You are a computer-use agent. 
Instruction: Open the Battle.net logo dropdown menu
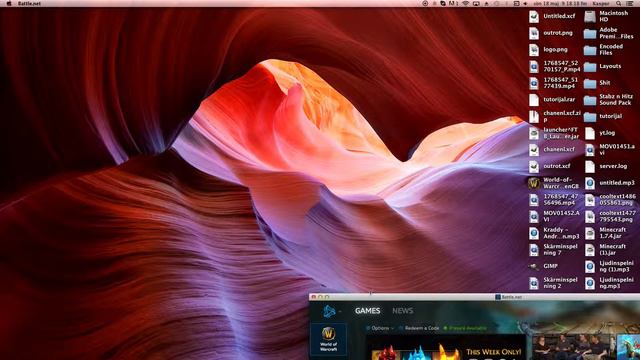332,311
